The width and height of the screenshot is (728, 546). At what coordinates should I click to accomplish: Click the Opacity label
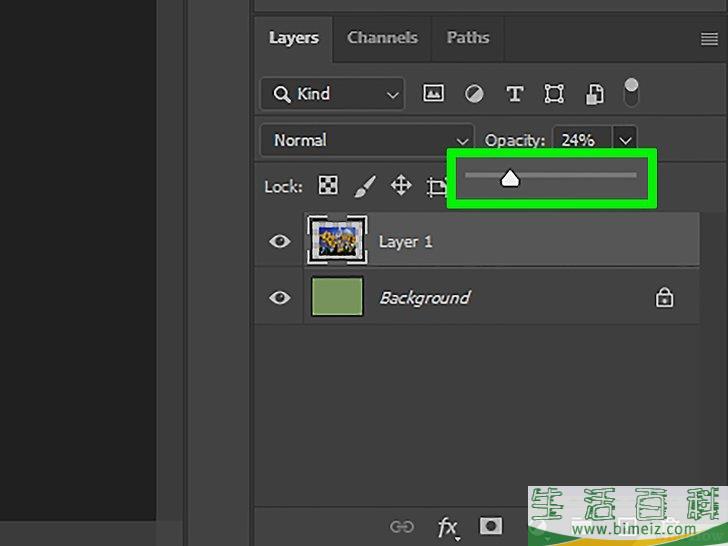pos(514,141)
